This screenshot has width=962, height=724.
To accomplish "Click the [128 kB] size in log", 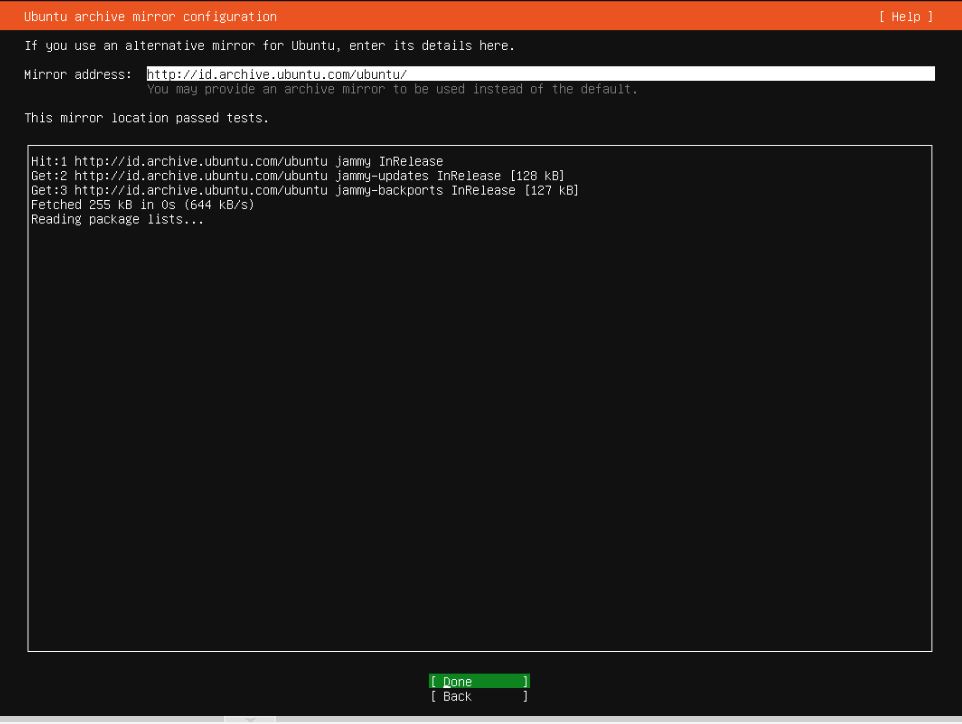I will point(536,176).
